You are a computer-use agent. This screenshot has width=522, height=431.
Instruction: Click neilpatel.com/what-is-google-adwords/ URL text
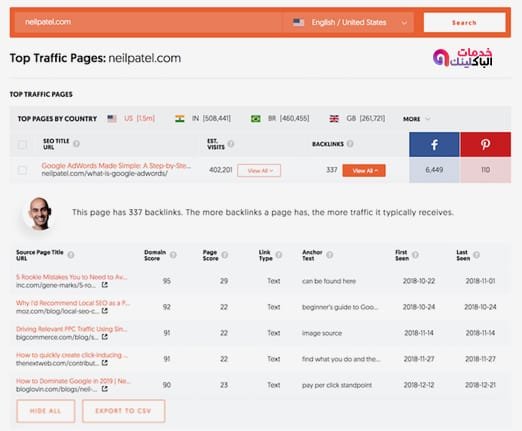coord(105,174)
